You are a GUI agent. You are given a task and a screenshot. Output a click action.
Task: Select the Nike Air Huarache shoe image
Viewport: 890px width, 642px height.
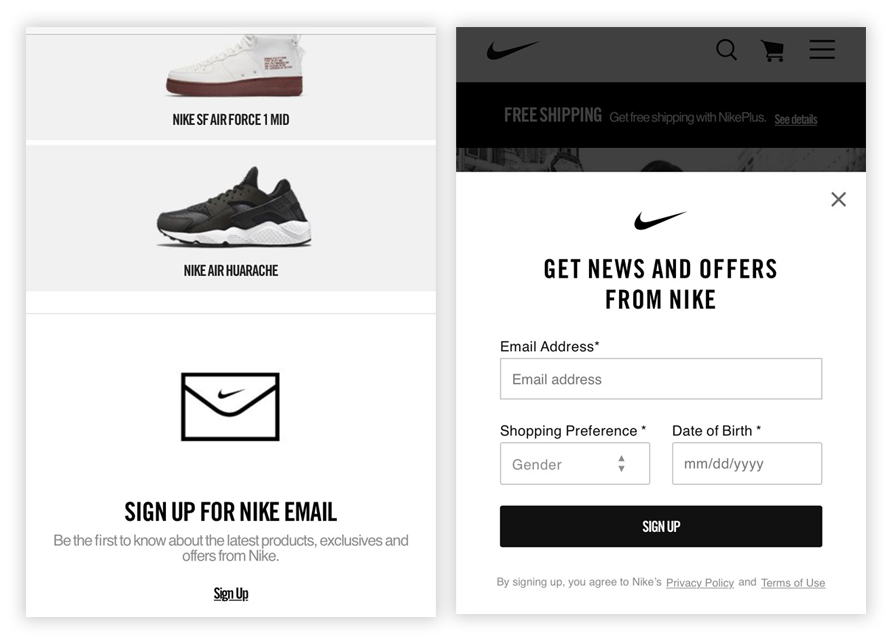coord(233,209)
